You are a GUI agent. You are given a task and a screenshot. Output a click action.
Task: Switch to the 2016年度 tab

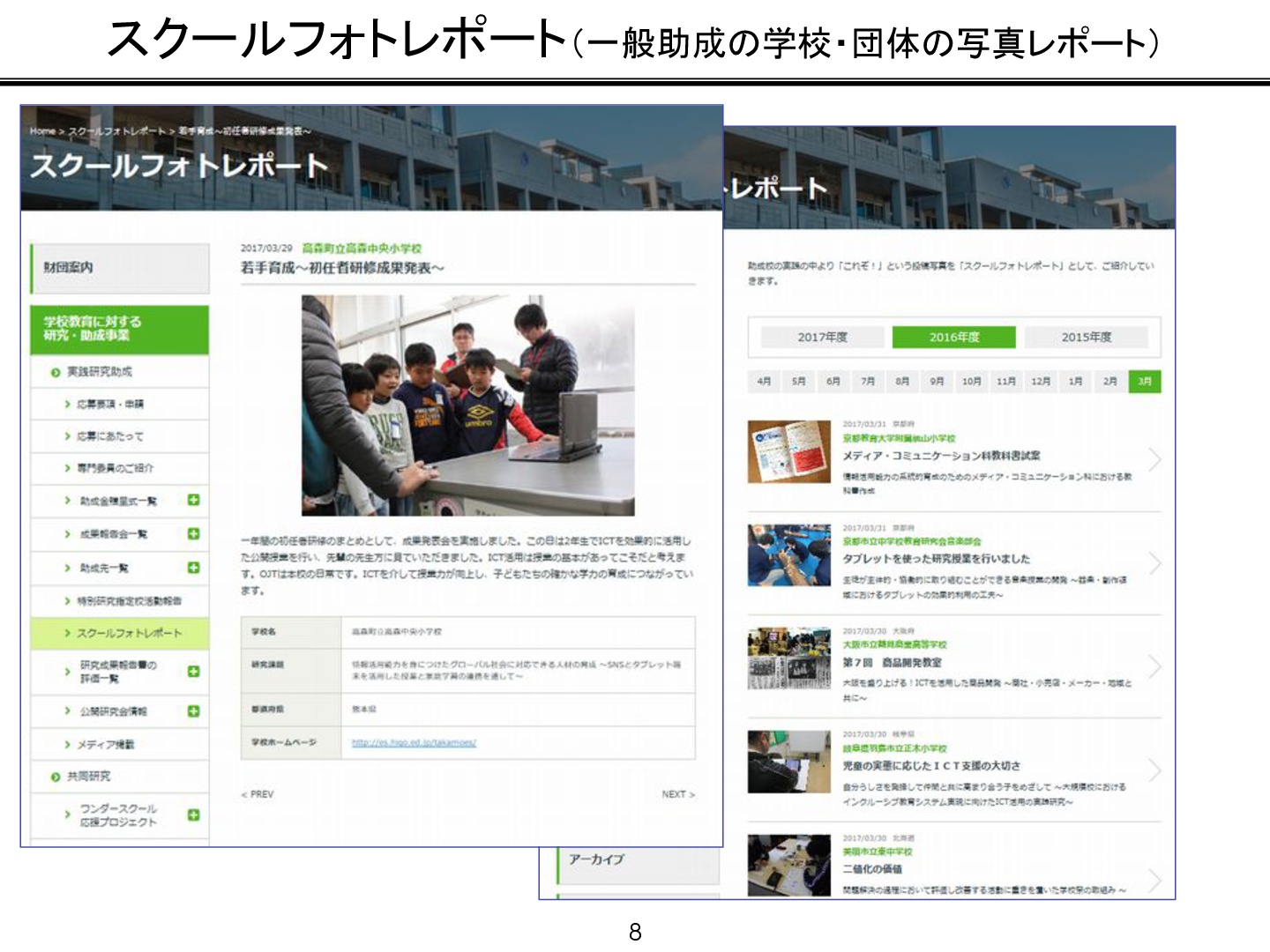[954, 338]
